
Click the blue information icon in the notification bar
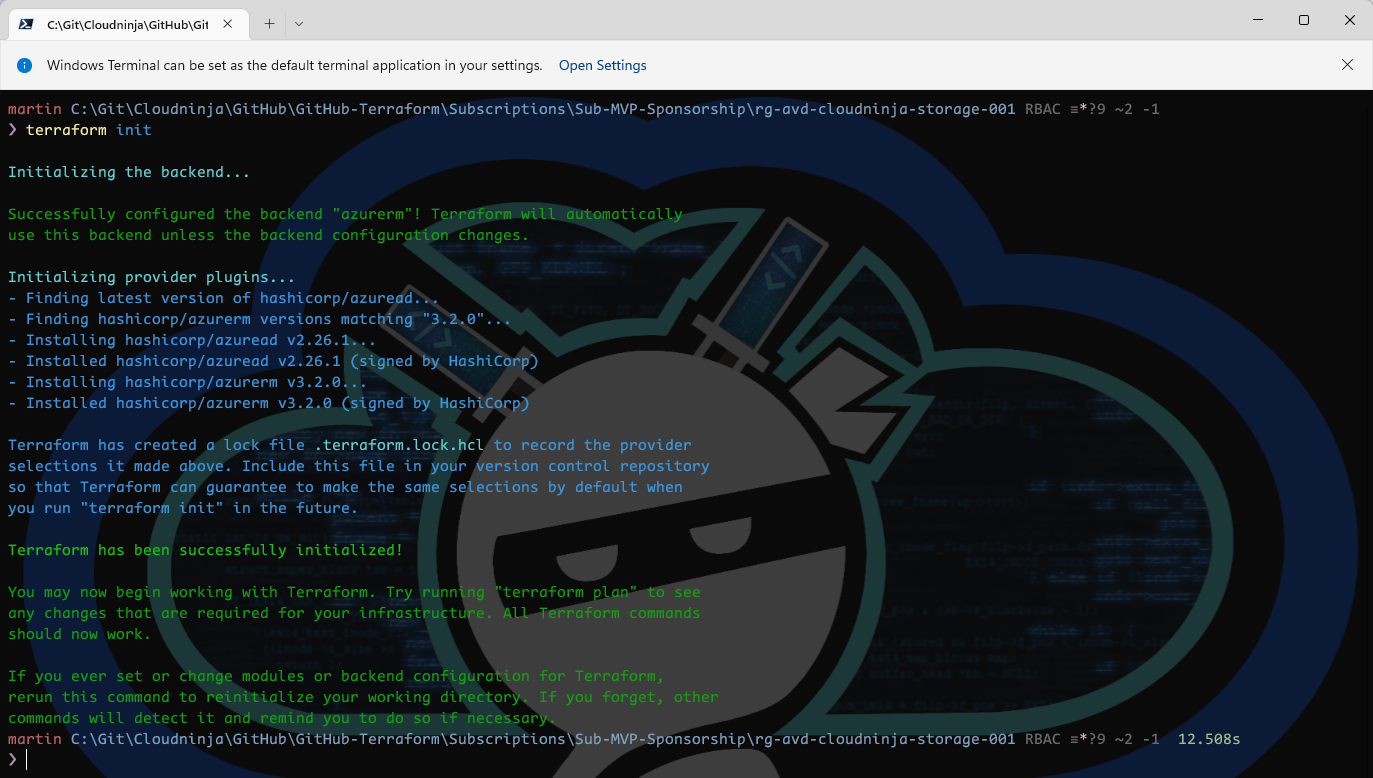pyautogui.click(x=25, y=65)
